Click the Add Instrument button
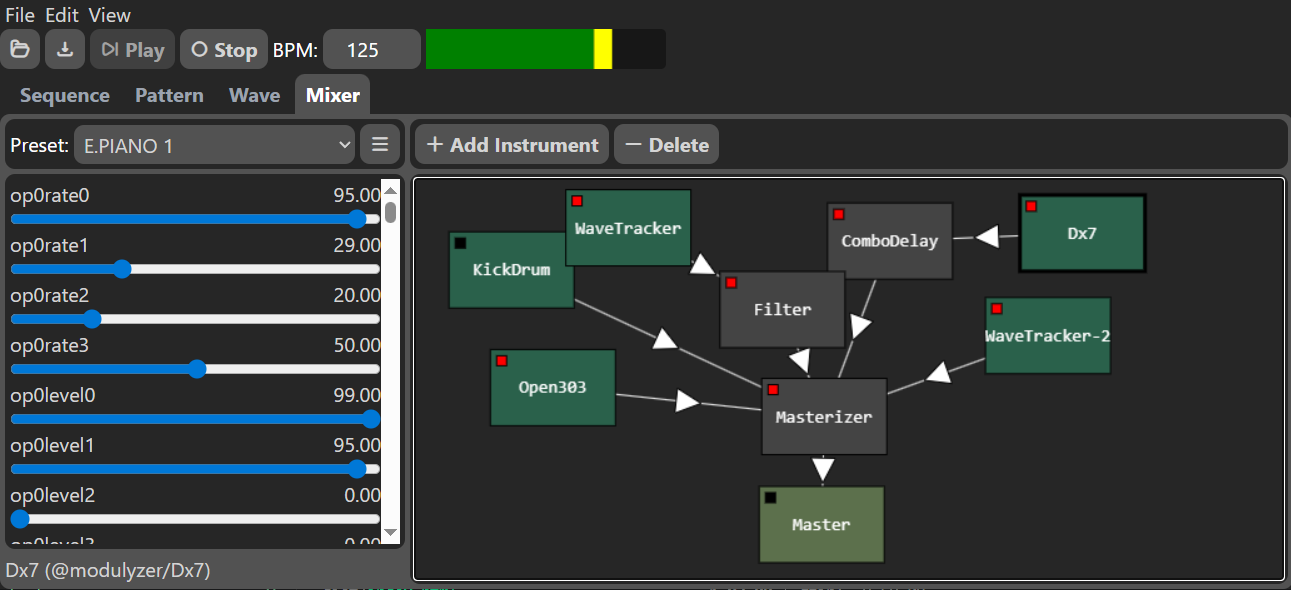 pyautogui.click(x=511, y=145)
